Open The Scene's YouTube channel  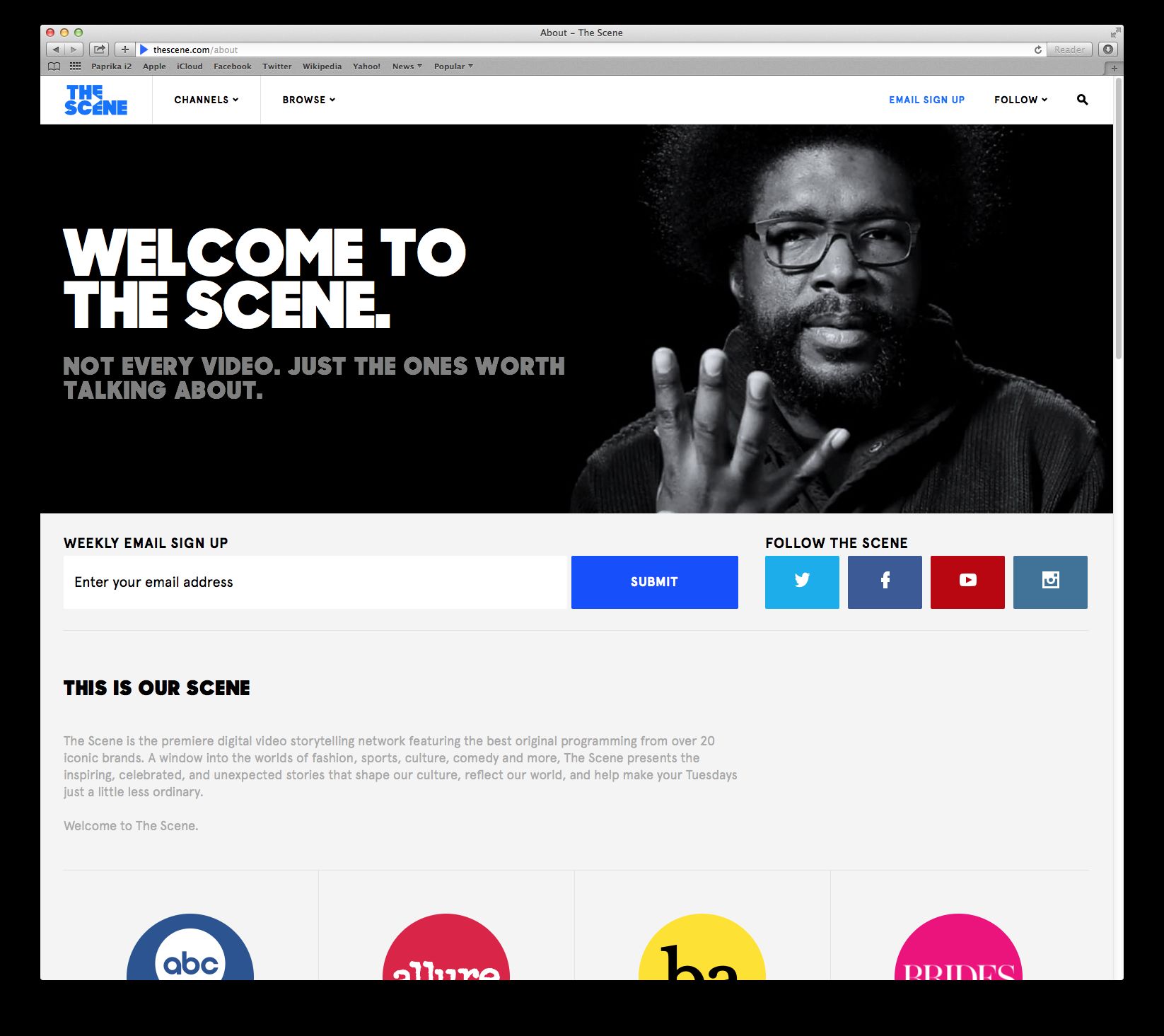[x=967, y=582]
